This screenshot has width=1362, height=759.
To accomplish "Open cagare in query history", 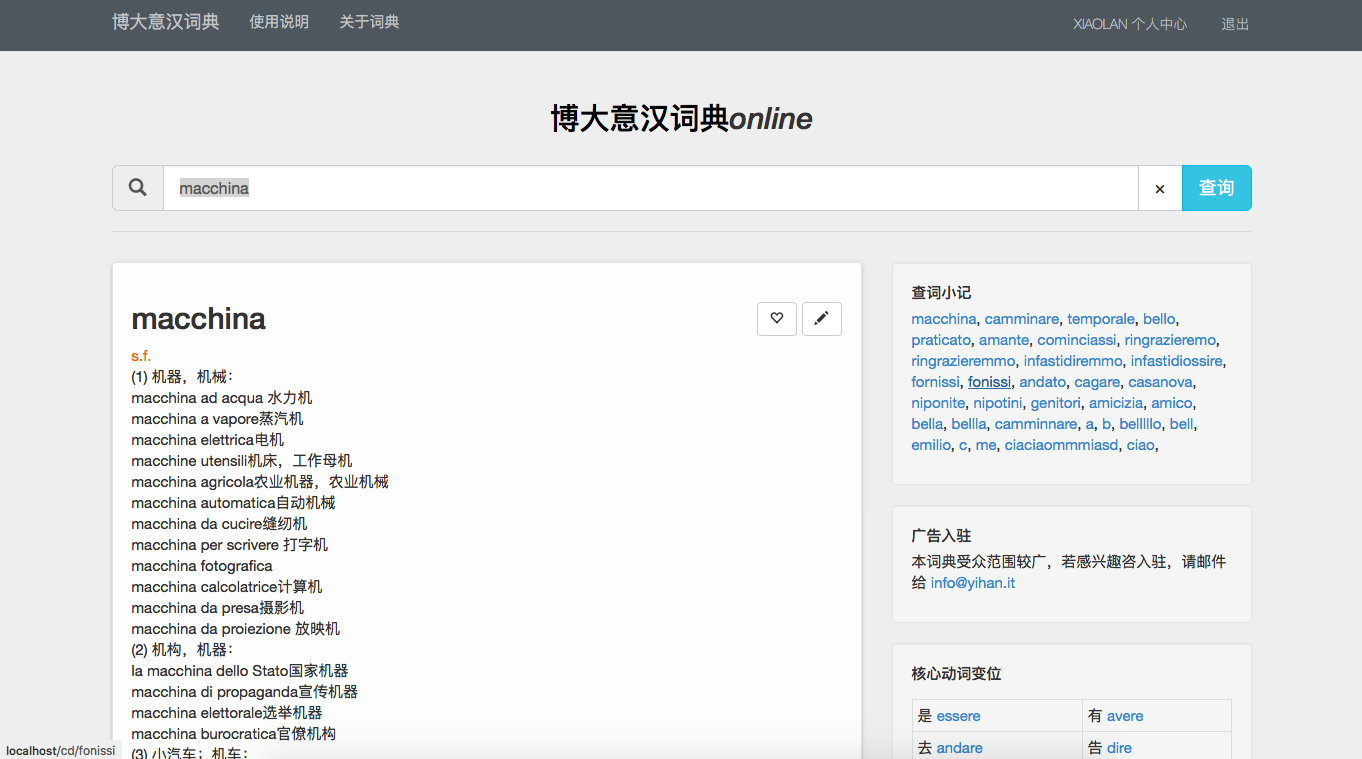I will (x=1097, y=382).
